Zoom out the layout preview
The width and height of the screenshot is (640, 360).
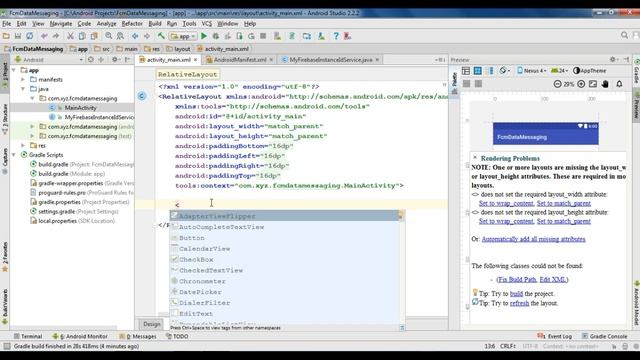click(x=557, y=84)
